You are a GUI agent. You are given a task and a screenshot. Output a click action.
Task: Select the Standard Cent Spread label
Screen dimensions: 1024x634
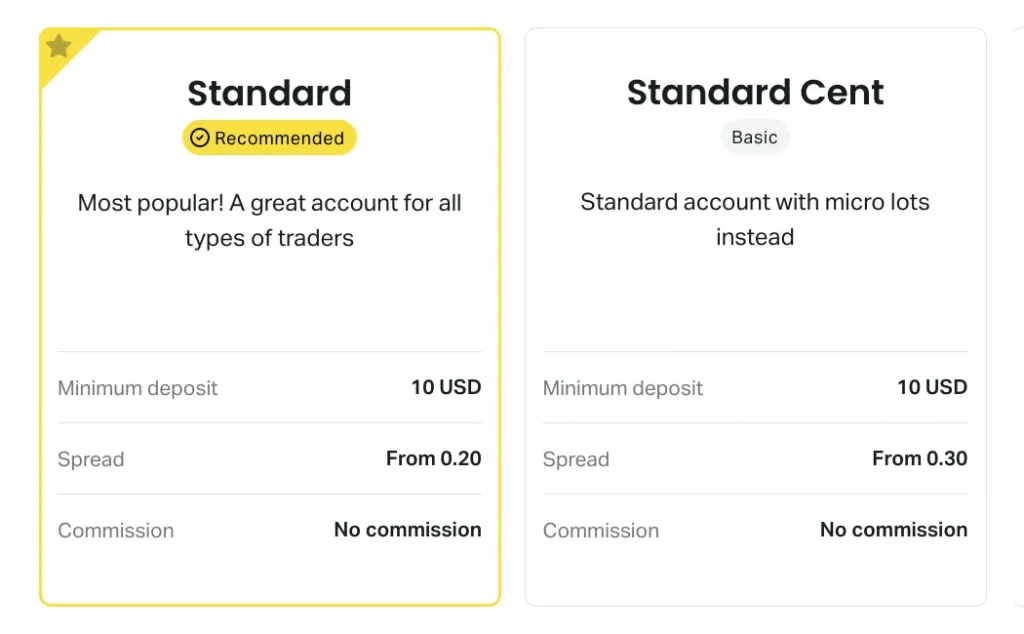tap(576, 459)
